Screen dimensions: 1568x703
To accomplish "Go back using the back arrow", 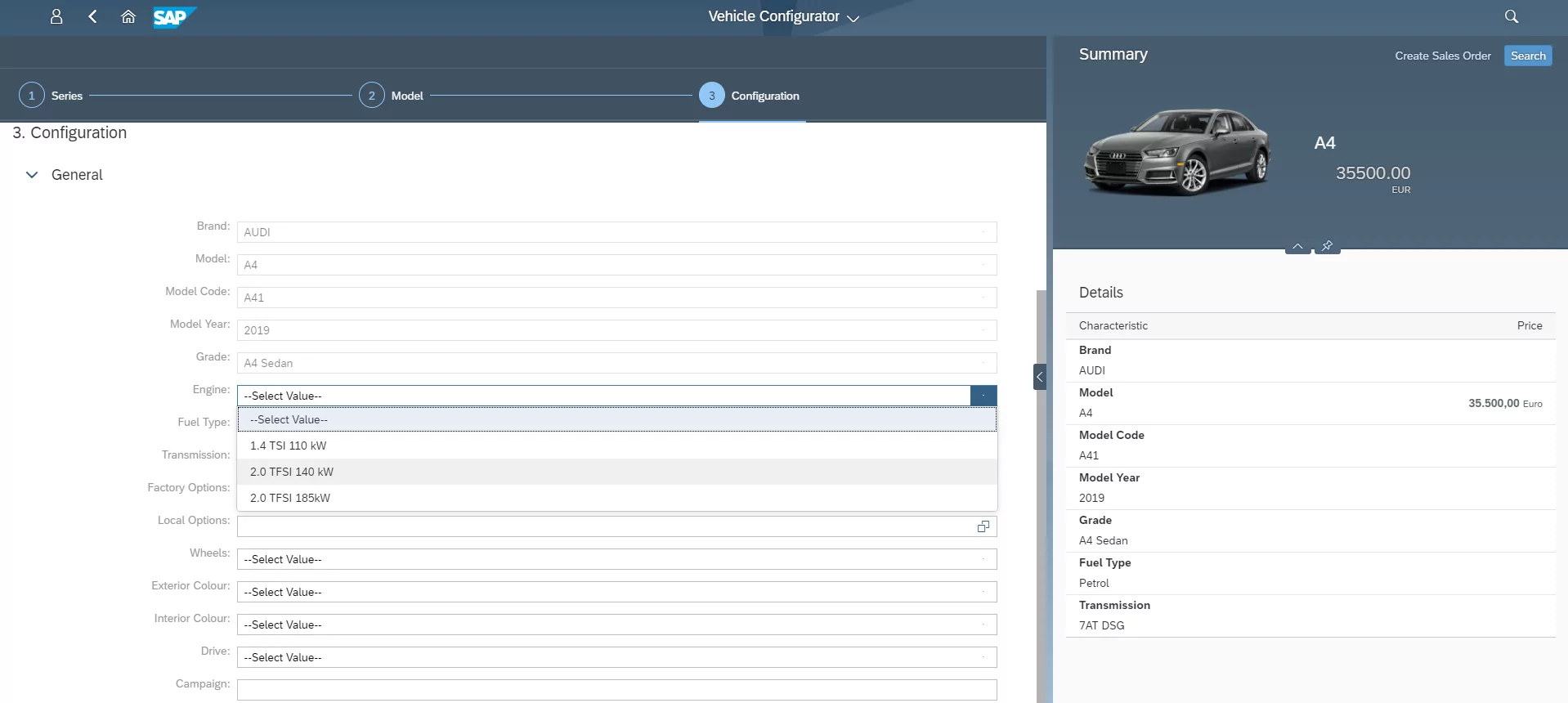I will 92,16.
